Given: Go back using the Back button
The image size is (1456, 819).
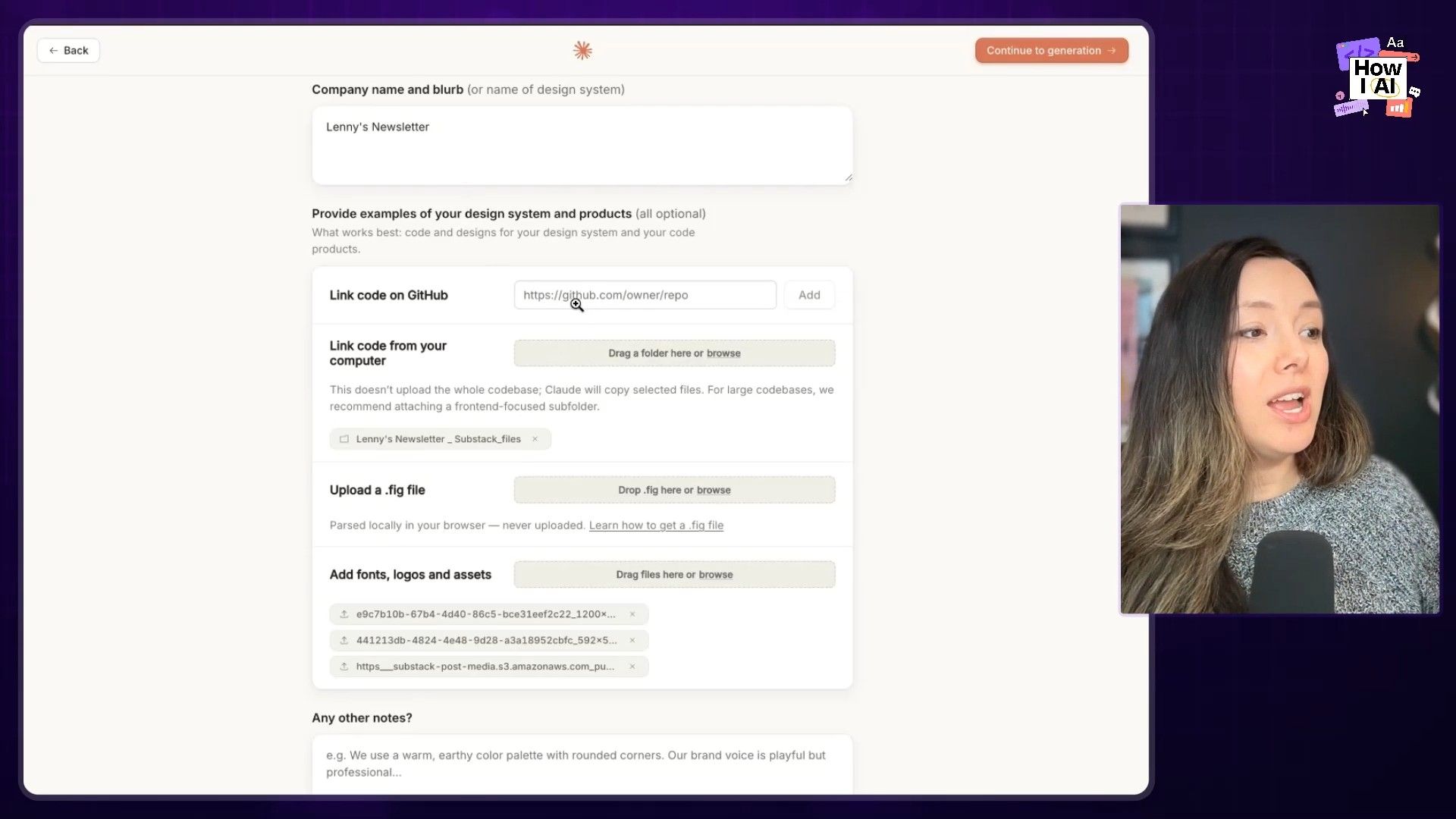Looking at the screenshot, I should coord(68,50).
